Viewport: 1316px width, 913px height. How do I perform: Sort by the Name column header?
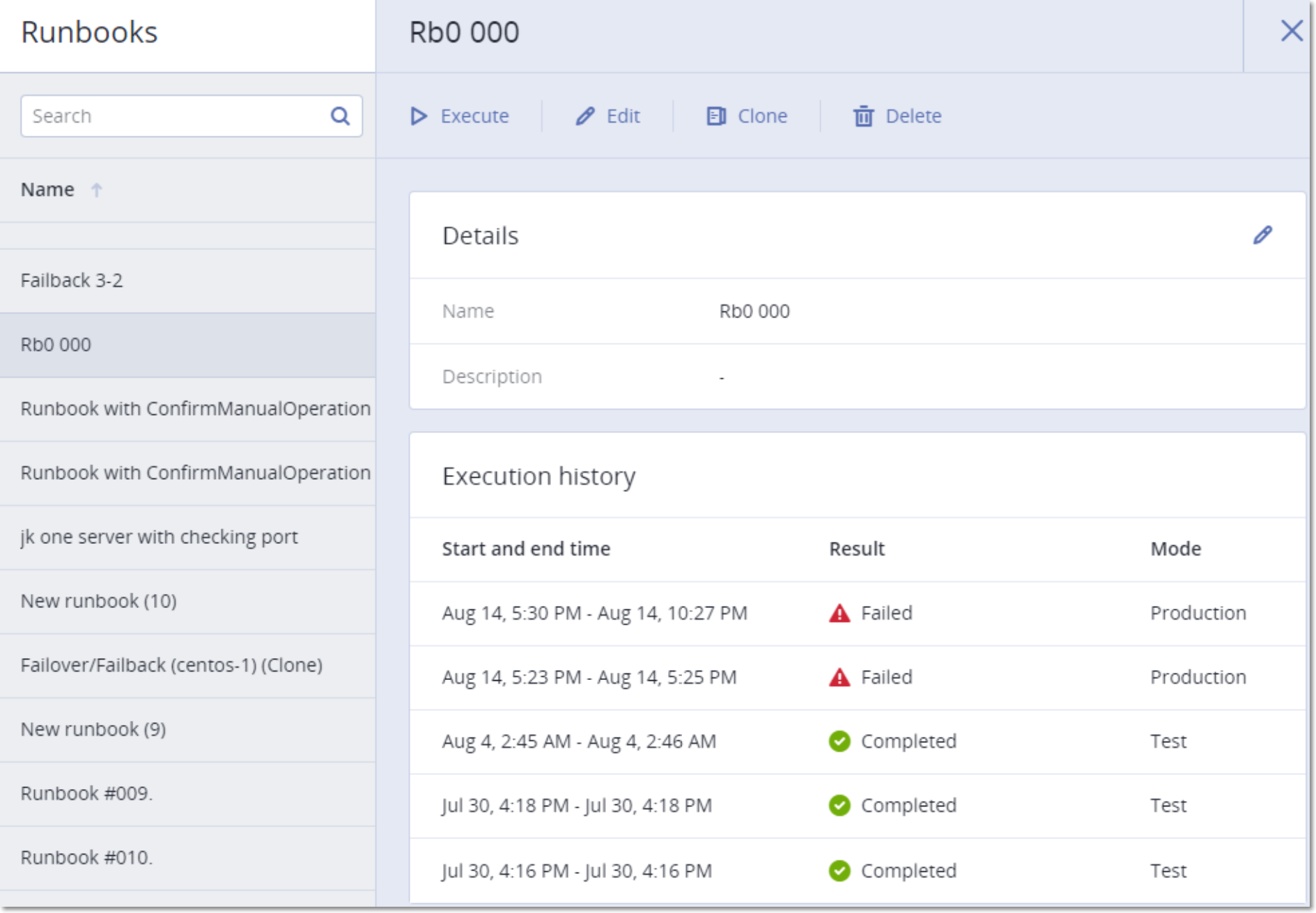[x=47, y=189]
